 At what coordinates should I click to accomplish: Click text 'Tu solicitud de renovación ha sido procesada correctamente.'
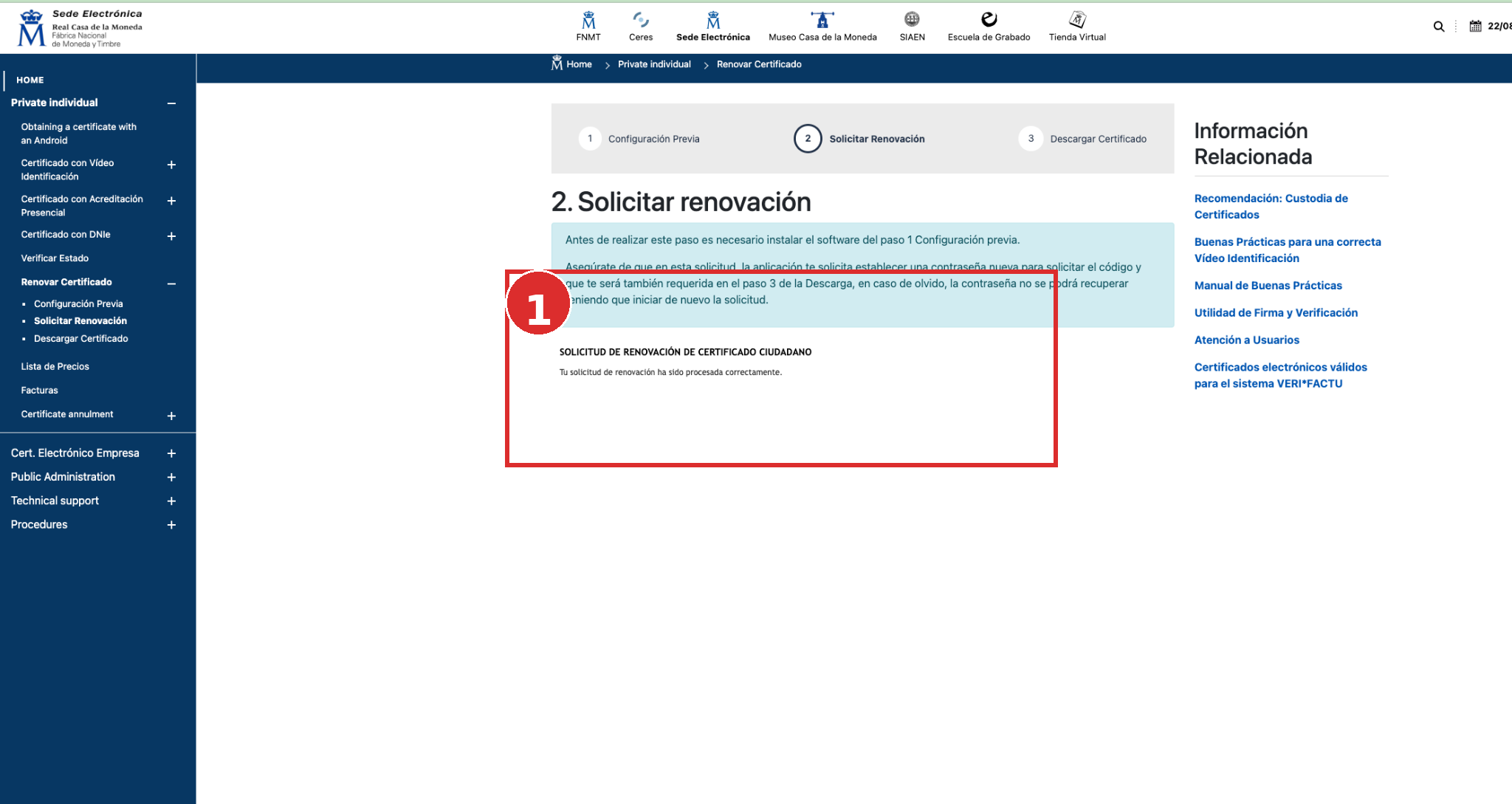click(670, 372)
